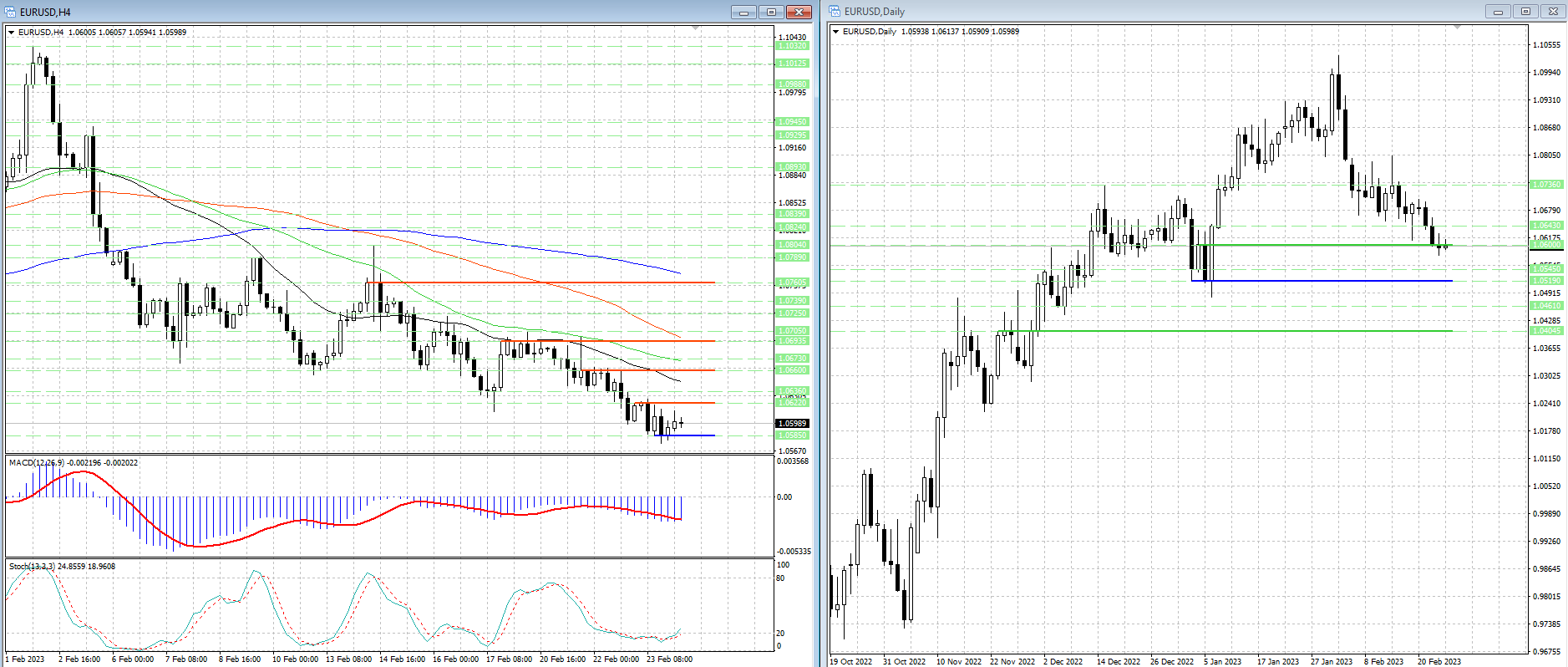
Task: Click the '13 Feb 08:00' date on H4 timeline
Action: 349,659
